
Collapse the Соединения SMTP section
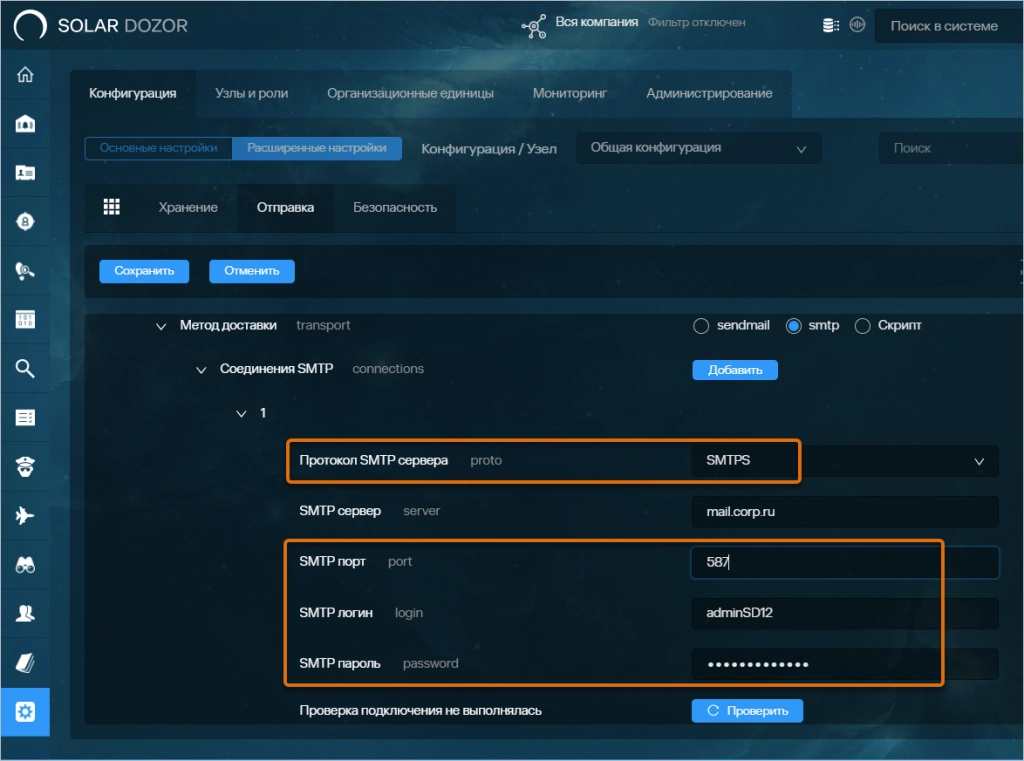pyautogui.click(x=201, y=369)
